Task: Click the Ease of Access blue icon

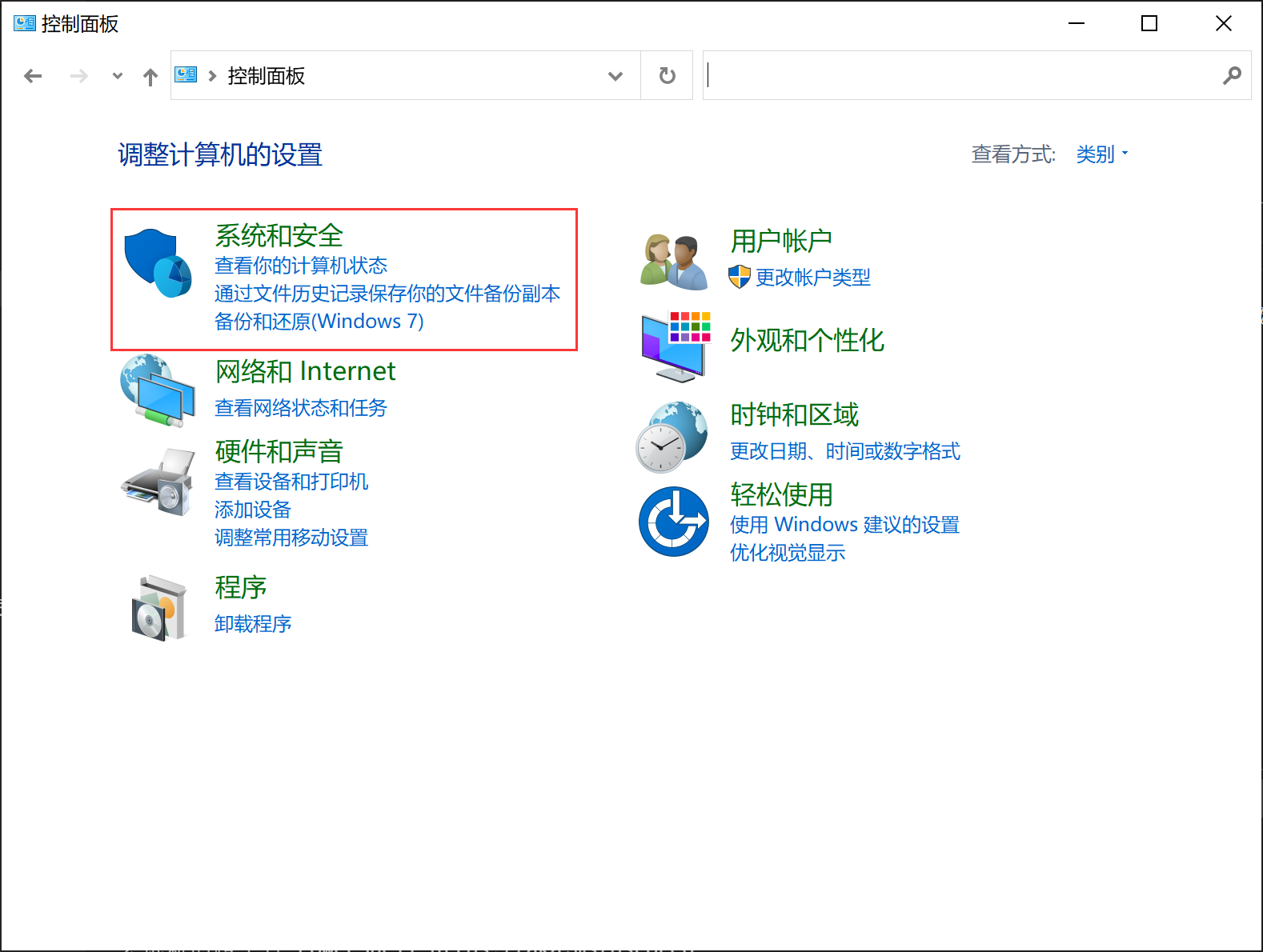Action: pos(673,522)
